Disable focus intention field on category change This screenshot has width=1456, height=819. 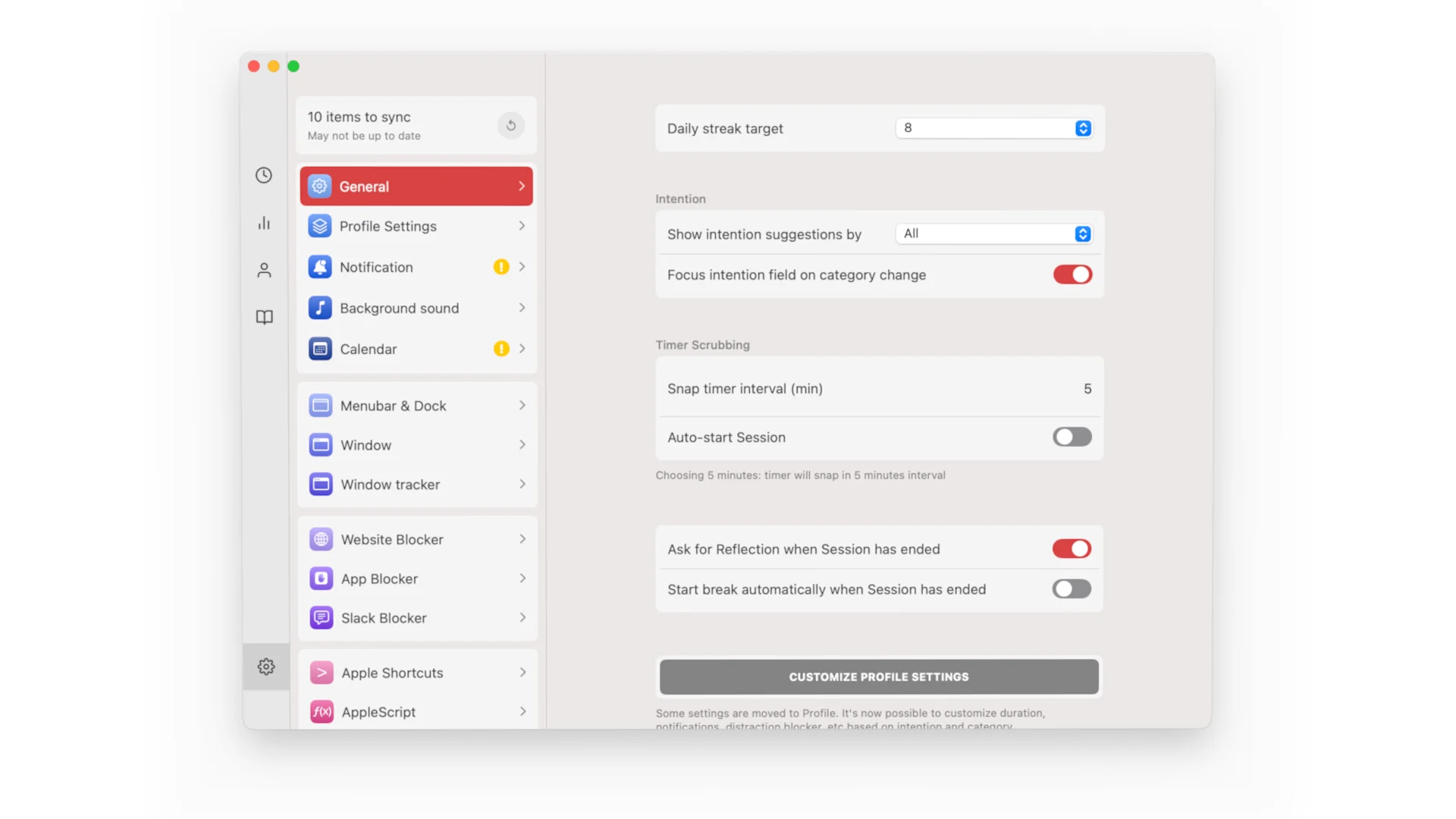click(x=1072, y=275)
